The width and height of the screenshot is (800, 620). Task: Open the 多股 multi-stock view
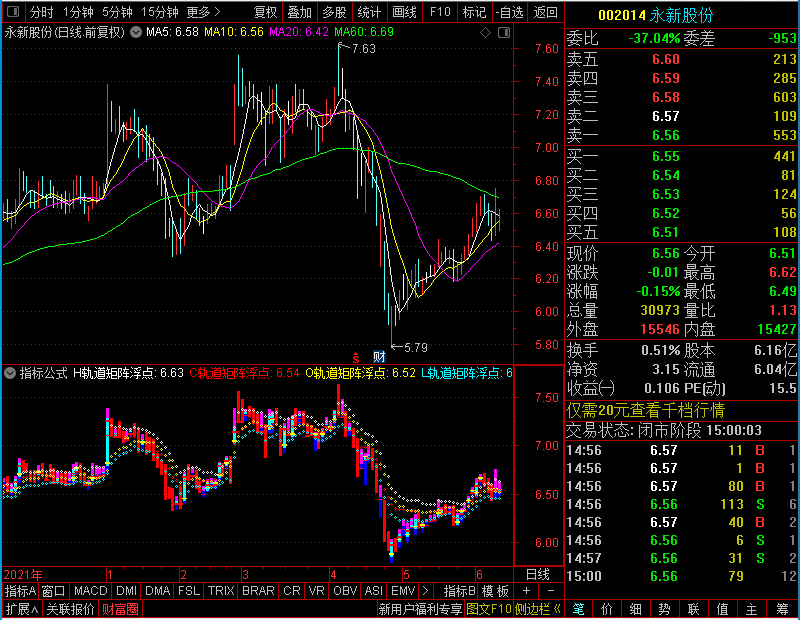point(334,12)
